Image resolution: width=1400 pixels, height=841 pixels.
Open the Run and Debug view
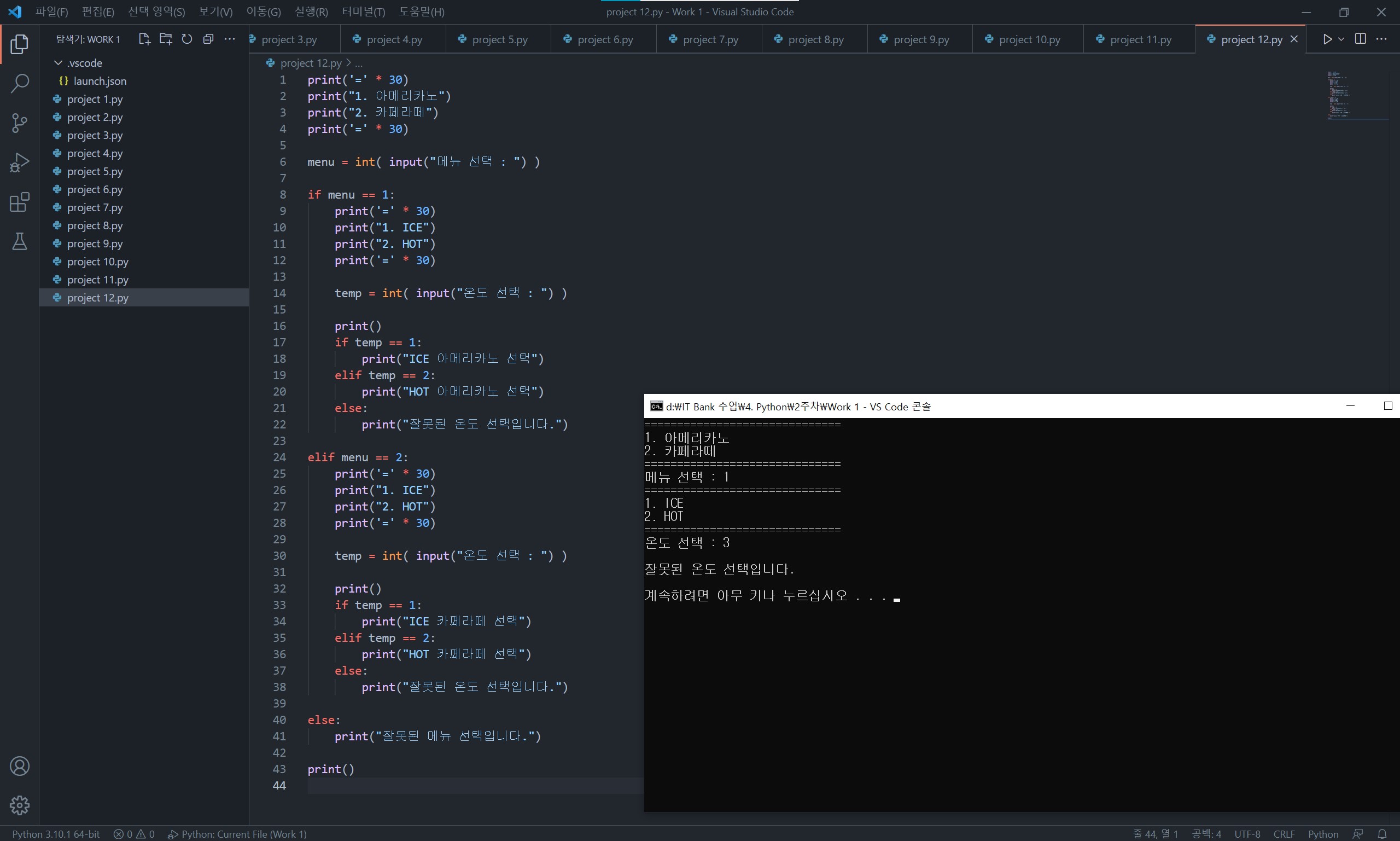(19, 163)
